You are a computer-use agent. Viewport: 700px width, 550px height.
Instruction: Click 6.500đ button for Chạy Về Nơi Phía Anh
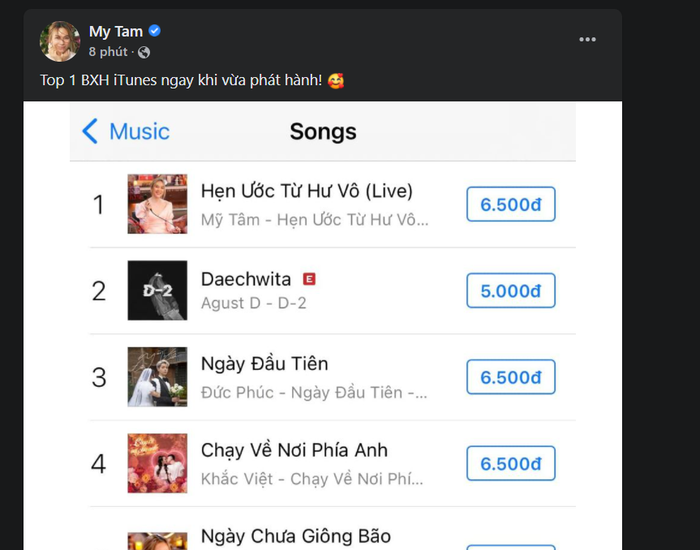tap(511, 464)
